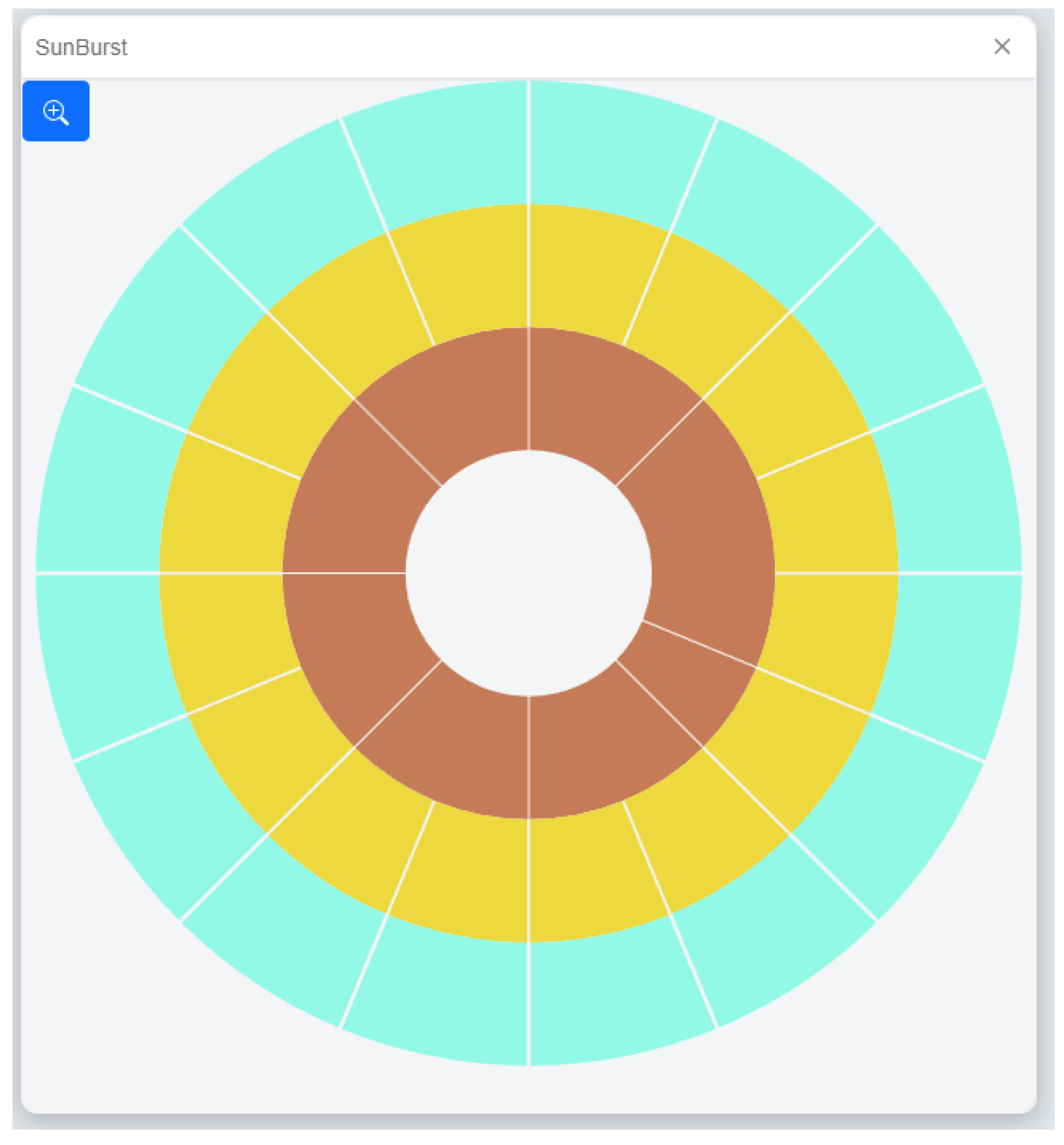Image resolution: width=1064 pixels, height=1145 pixels.
Task: Click the empty center circle of the sunburst
Action: [529, 573]
